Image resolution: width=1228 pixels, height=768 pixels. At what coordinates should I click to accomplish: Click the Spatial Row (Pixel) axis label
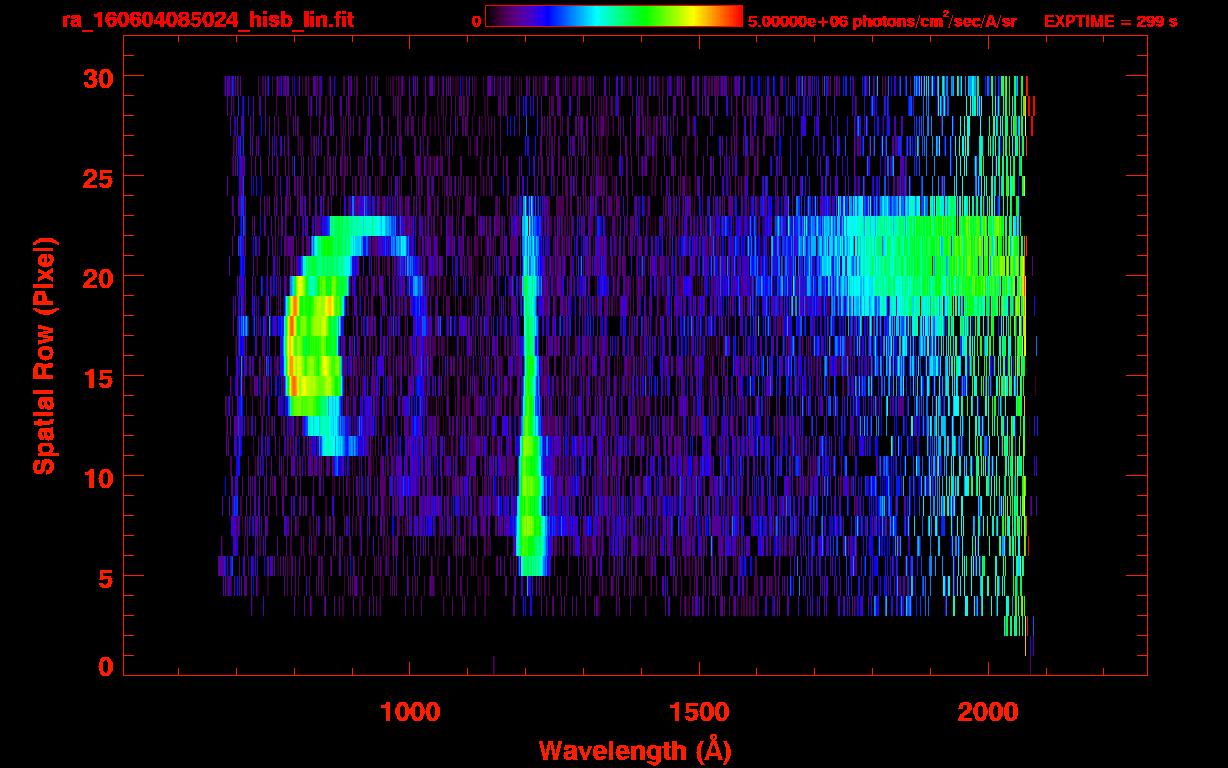(44, 355)
